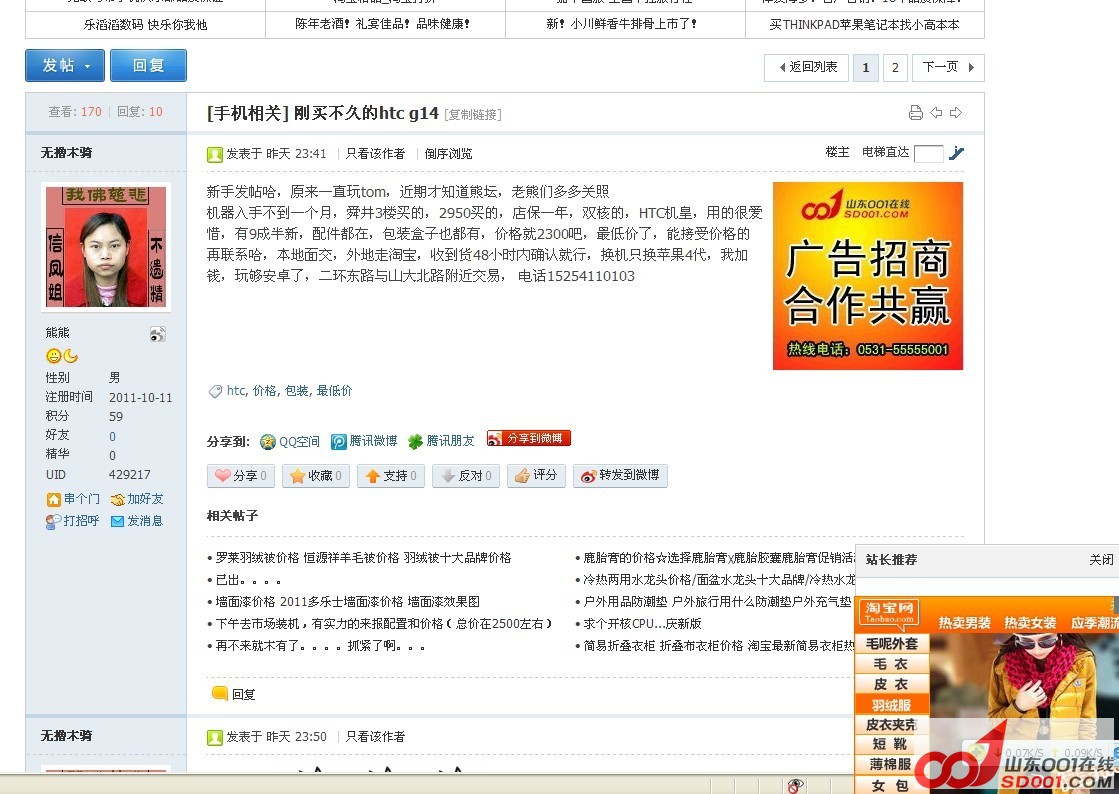Click the Weibo icon next to username 熊熊

[x=158, y=334]
